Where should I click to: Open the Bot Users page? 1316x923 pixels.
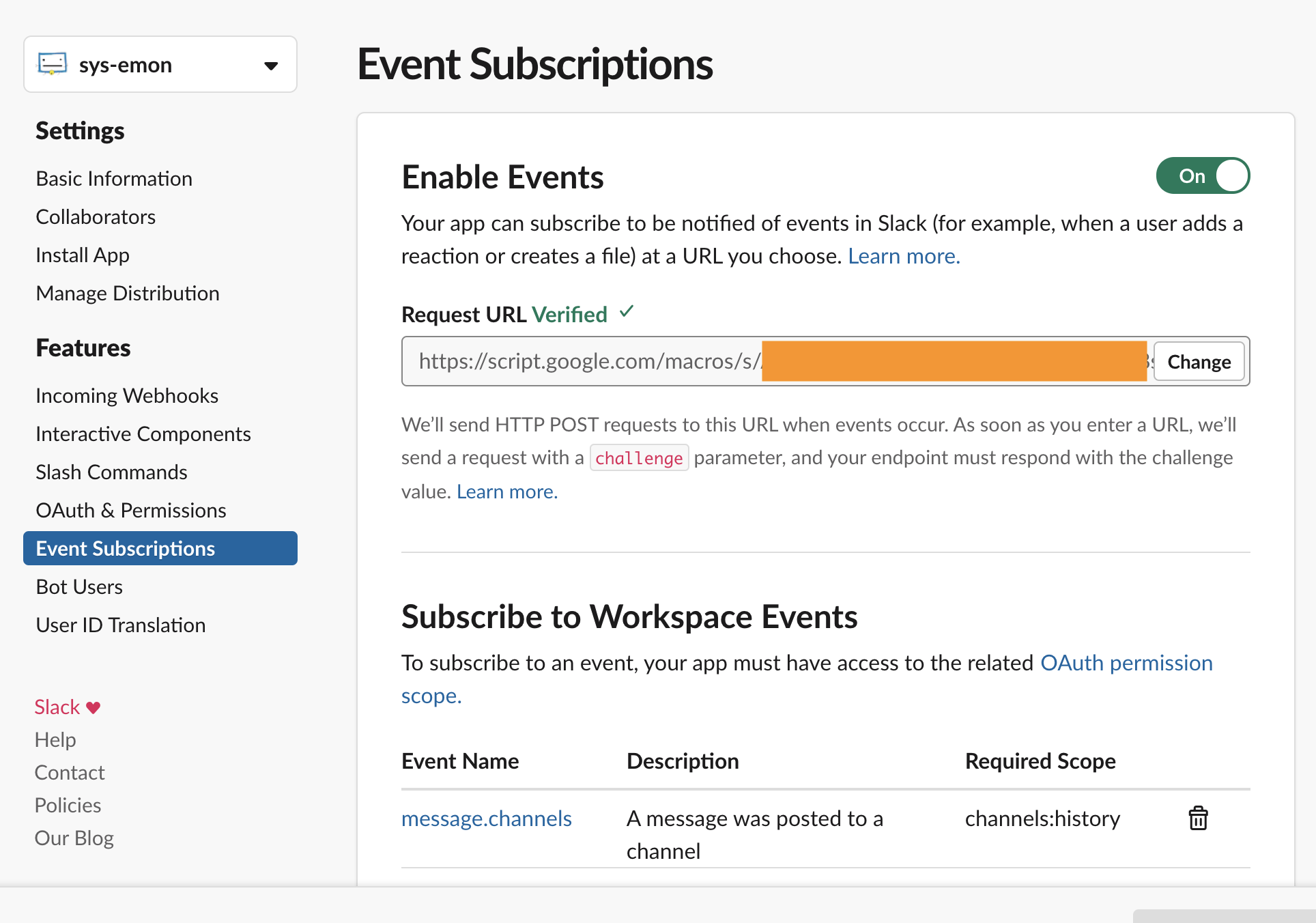(x=79, y=587)
